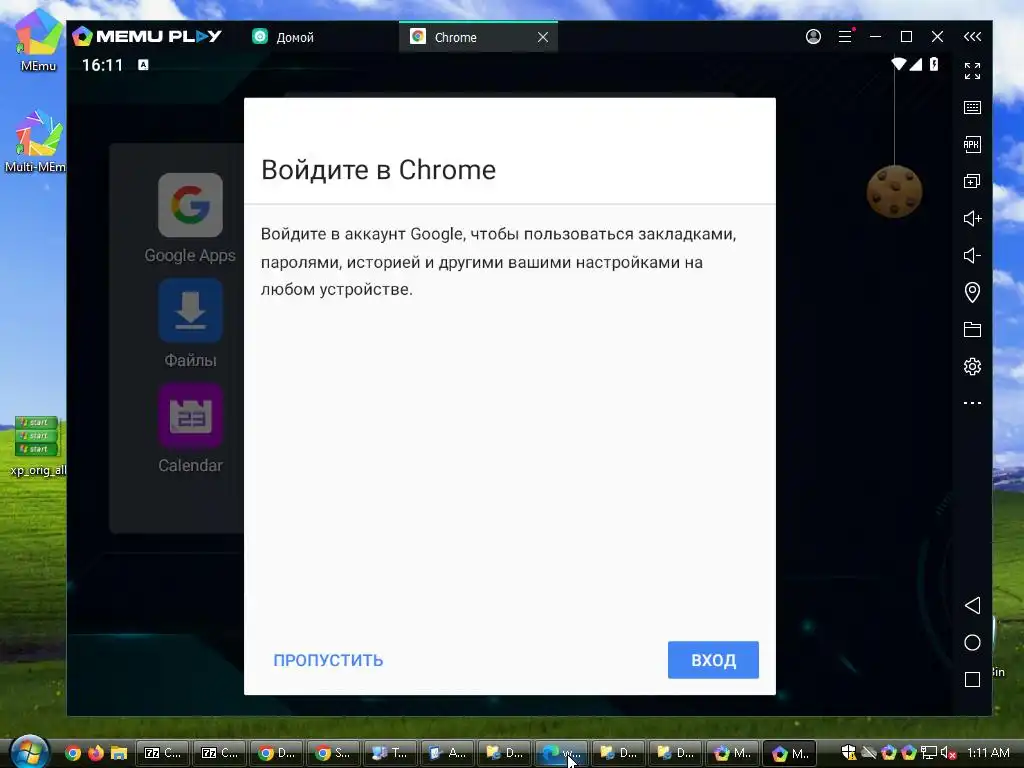The height and width of the screenshot is (768, 1024).
Task: Tap the Android recent apps square
Action: point(972,680)
